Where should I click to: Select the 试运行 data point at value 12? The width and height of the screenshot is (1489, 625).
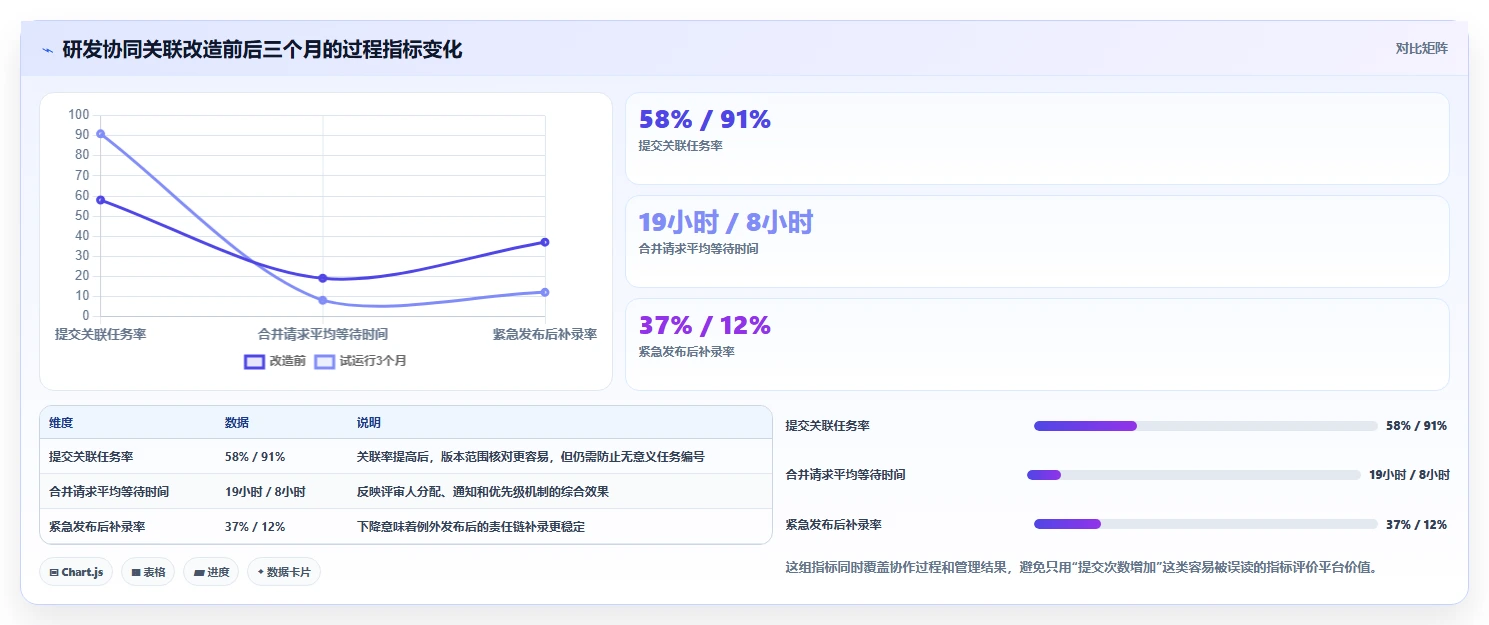tap(545, 292)
